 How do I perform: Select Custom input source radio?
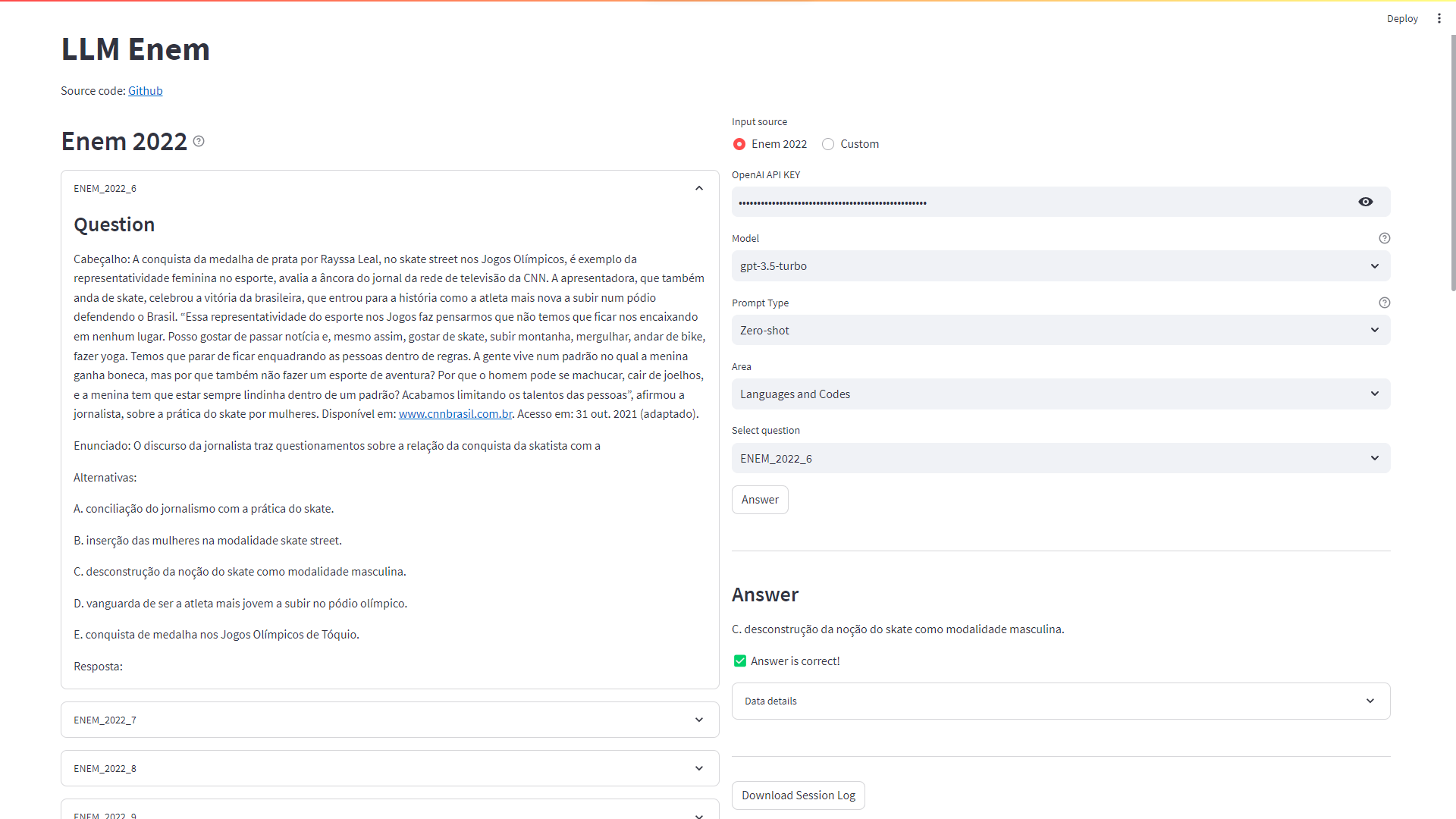pos(828,144)
